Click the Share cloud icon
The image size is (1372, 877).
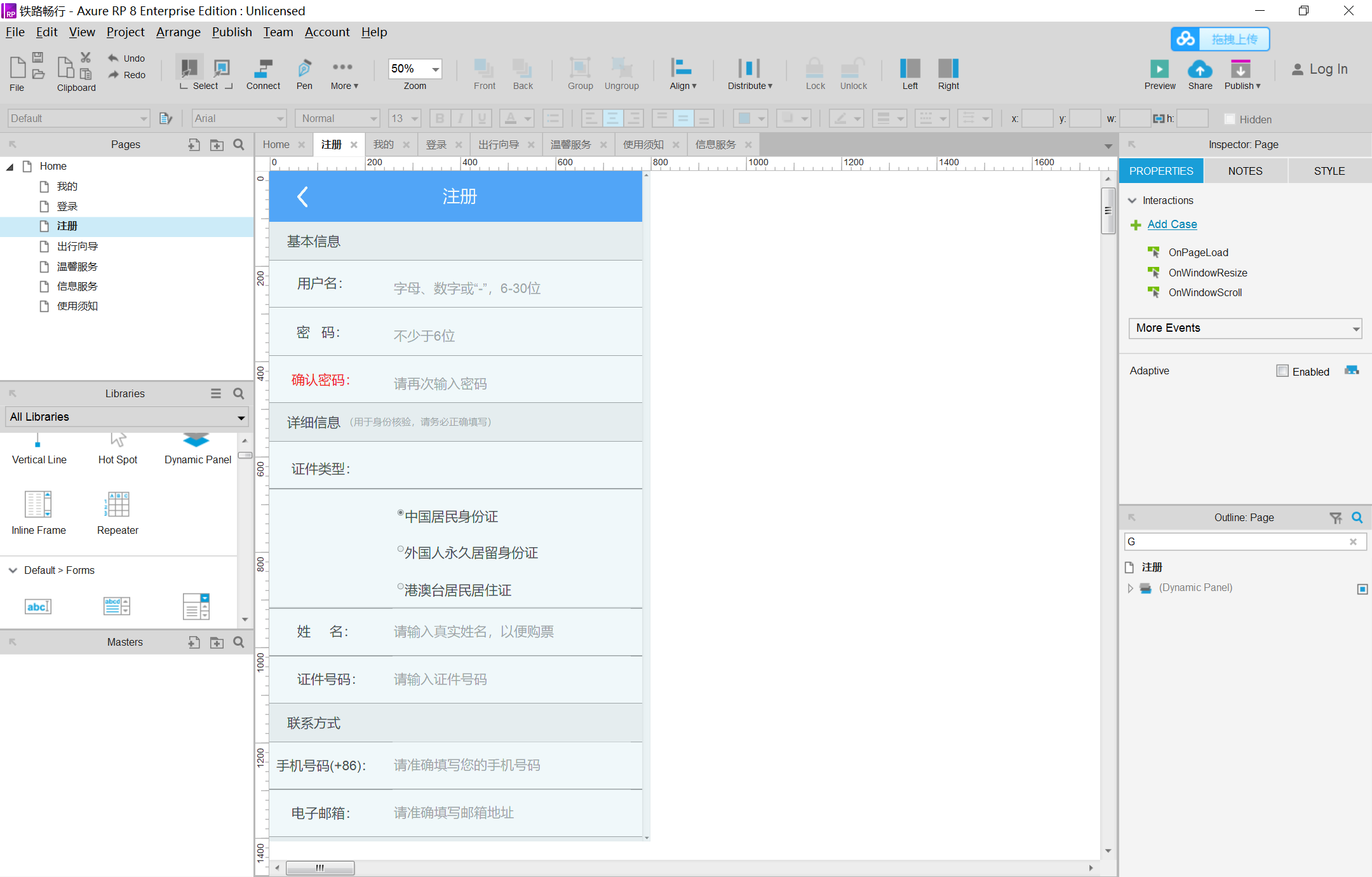coord(1200,69)
